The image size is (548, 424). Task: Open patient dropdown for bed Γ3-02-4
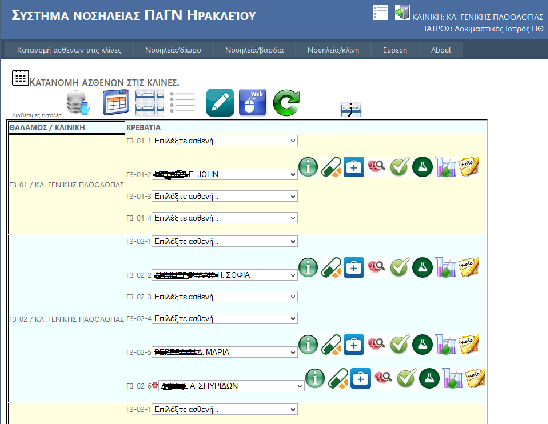click(224, 318)
